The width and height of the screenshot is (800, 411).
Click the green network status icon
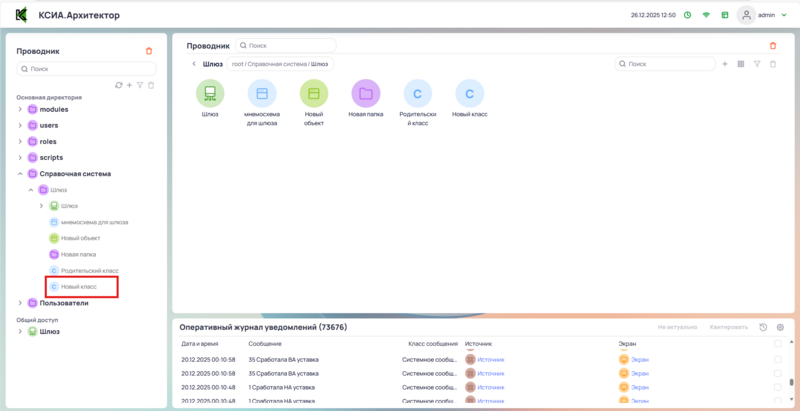tap(706, 15)
